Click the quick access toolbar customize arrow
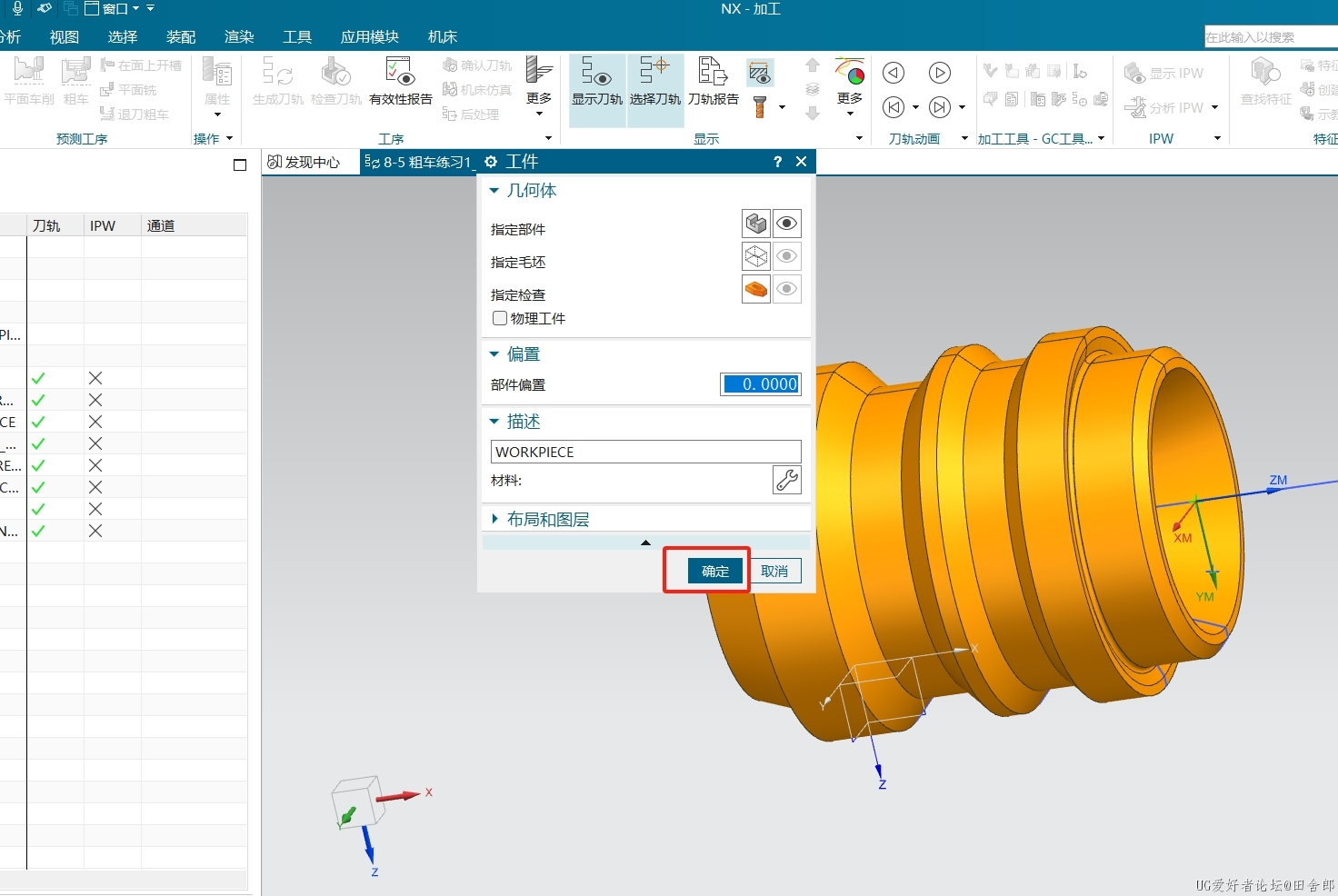This screenshot has height=896, width=1338. (x=150, y=8)
